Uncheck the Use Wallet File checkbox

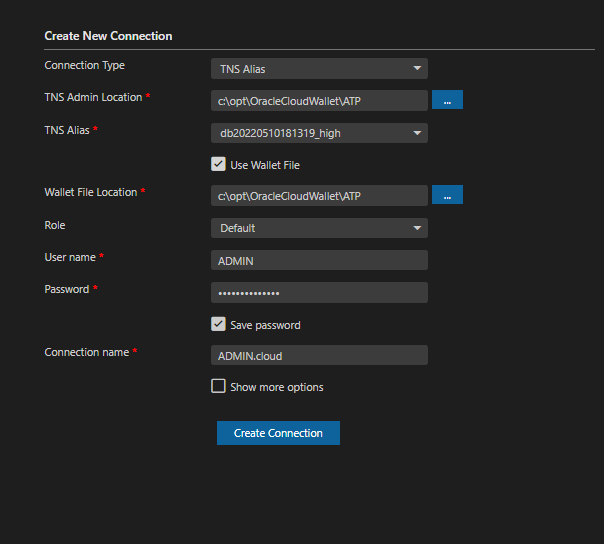pos(218,164)
